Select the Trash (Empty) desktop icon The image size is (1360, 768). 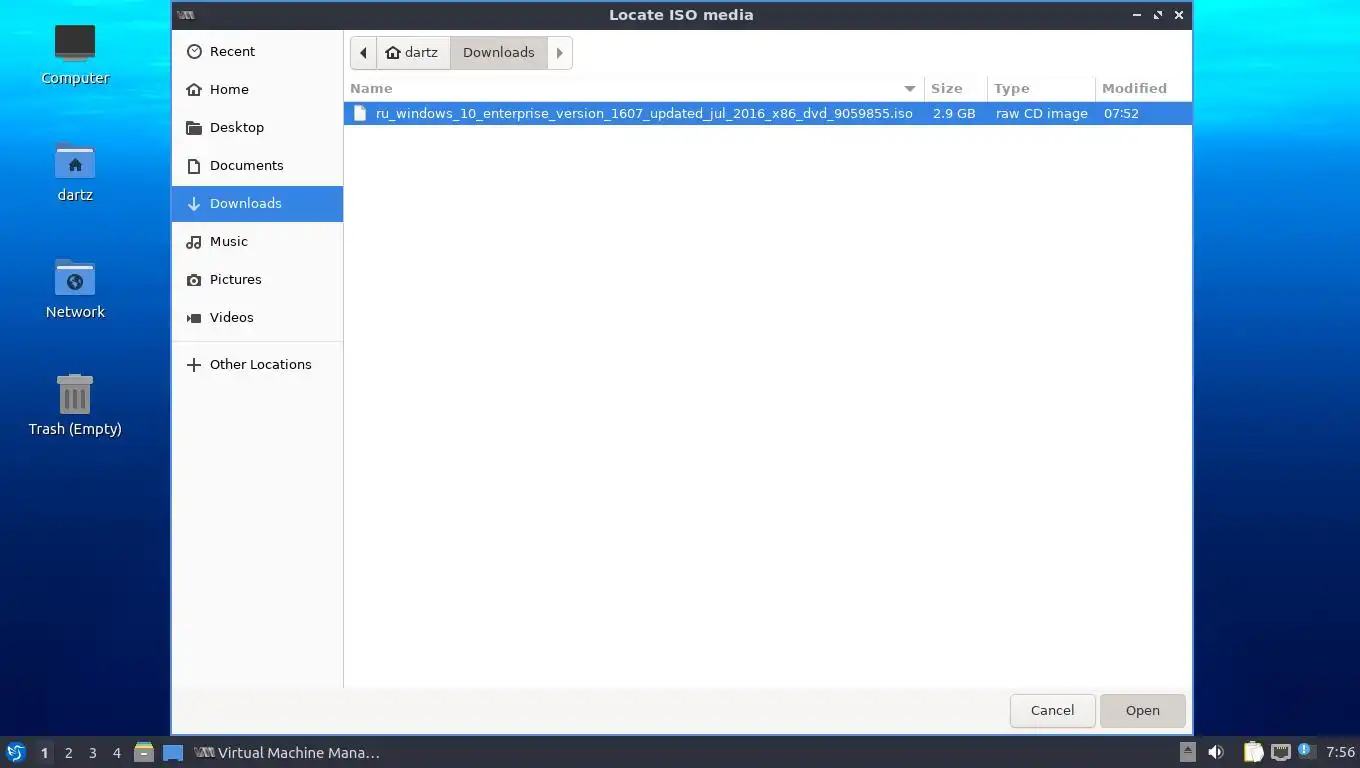tap(75, 405)
